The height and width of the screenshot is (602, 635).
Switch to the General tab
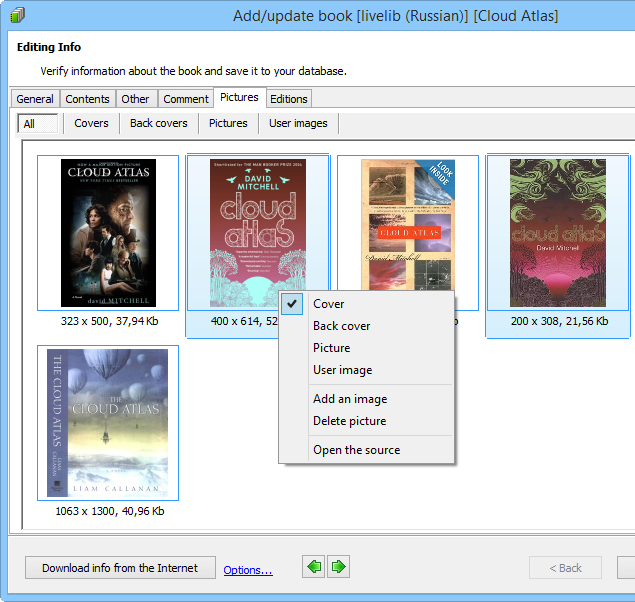35,99
